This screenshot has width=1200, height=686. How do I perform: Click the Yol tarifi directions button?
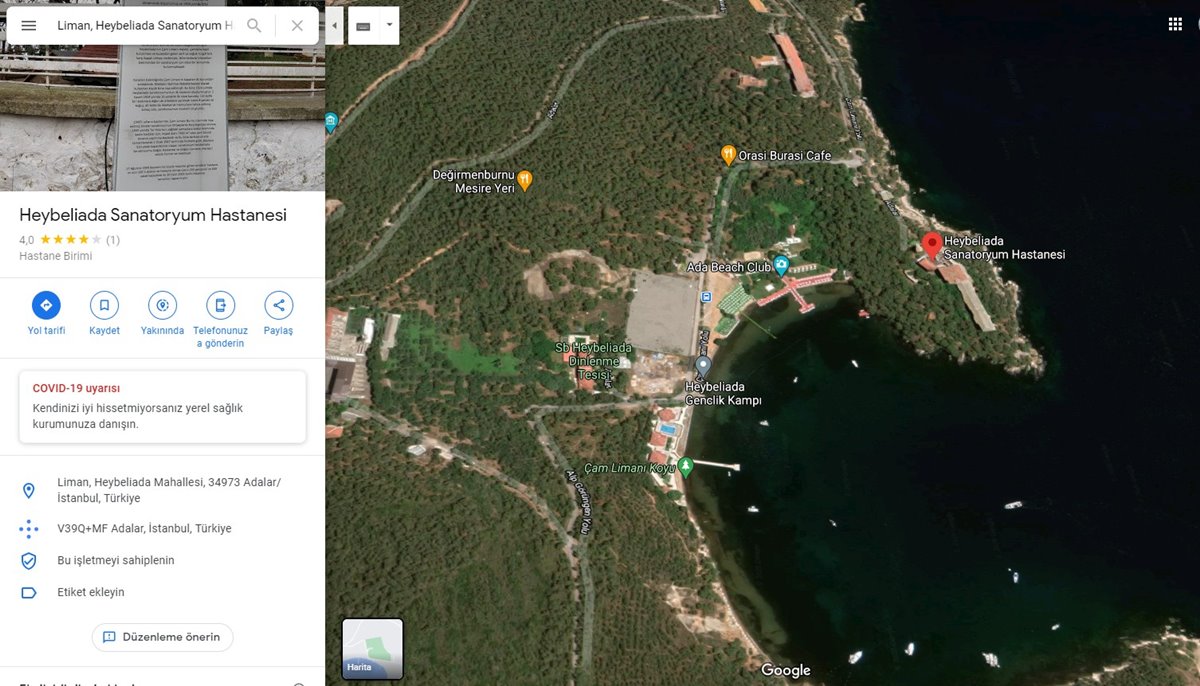point(46,306)
